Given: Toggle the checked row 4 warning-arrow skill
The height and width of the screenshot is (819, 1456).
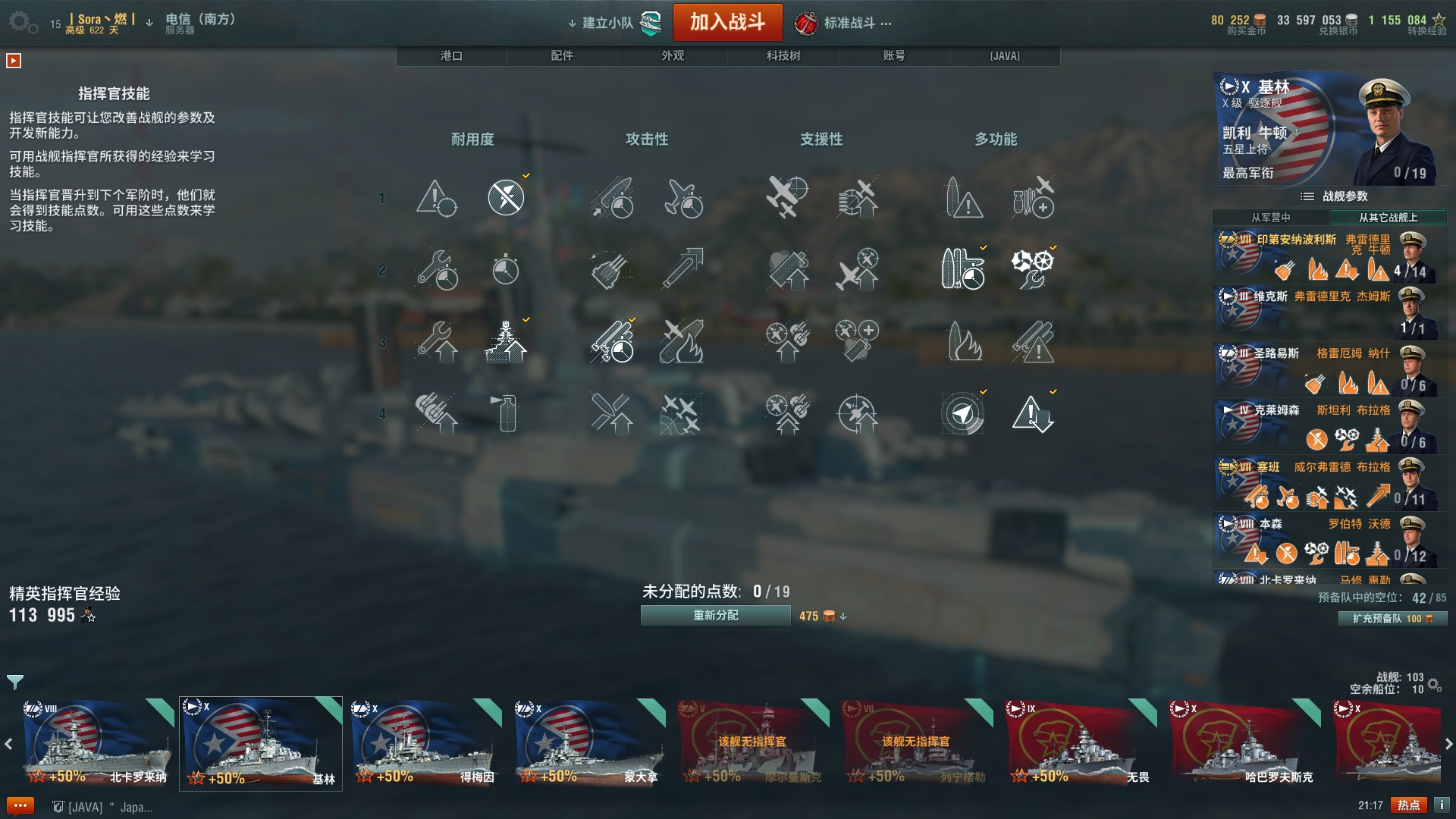Looking at the screenshot, I should click(1032, 414).
